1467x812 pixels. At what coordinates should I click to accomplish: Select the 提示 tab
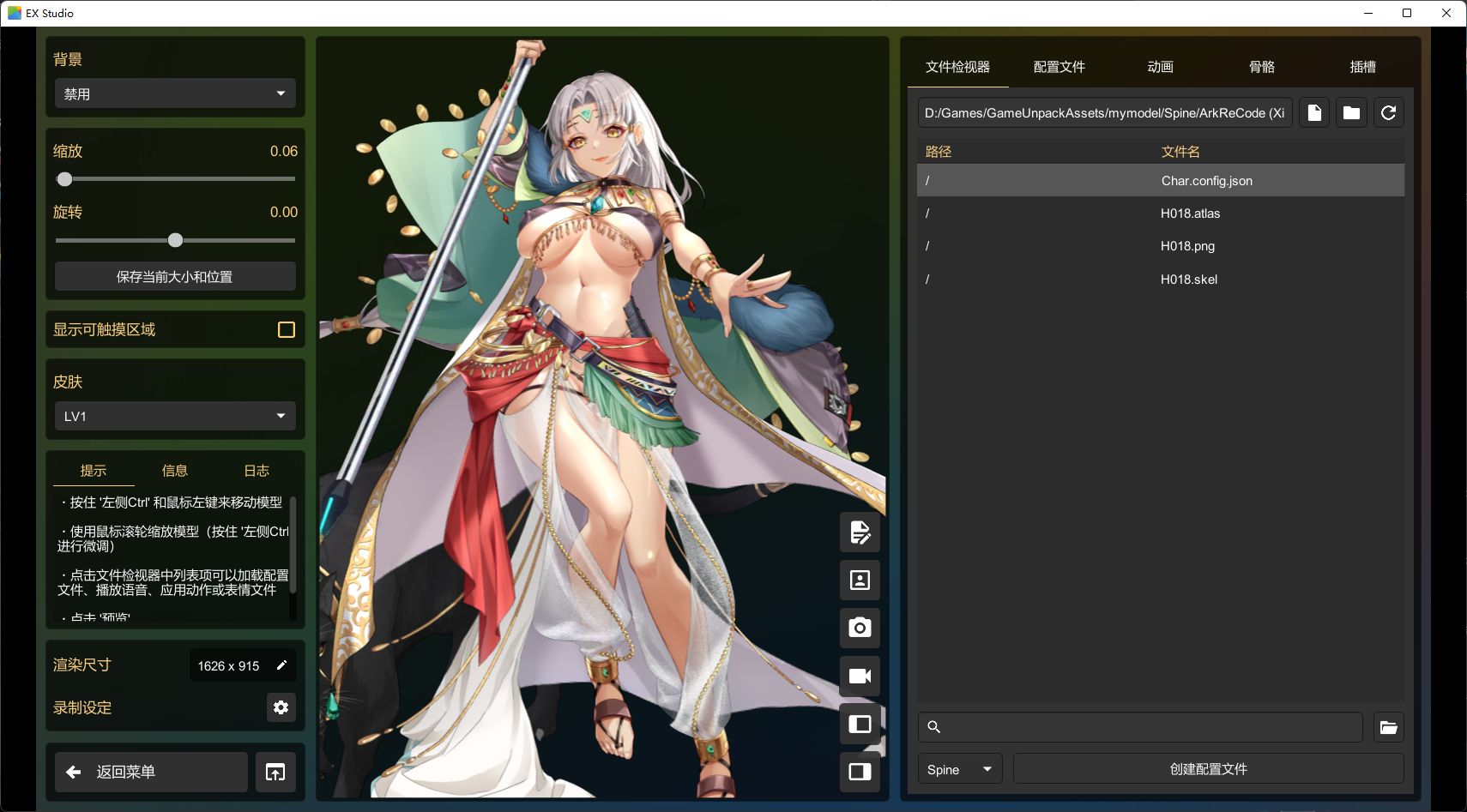pos(94,471)
